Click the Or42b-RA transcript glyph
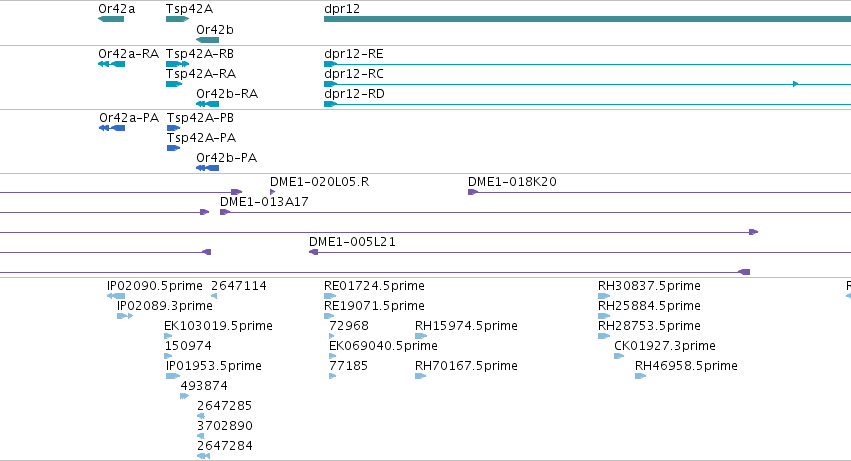This screenshot has height=461, width=851. pyautogui.click(x=207, y=104)
